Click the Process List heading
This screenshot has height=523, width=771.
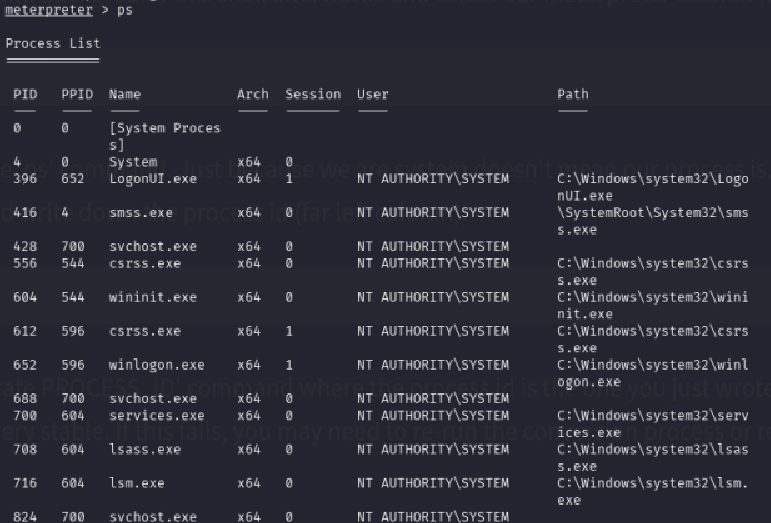pyautogui.click(x=53, y=44)
